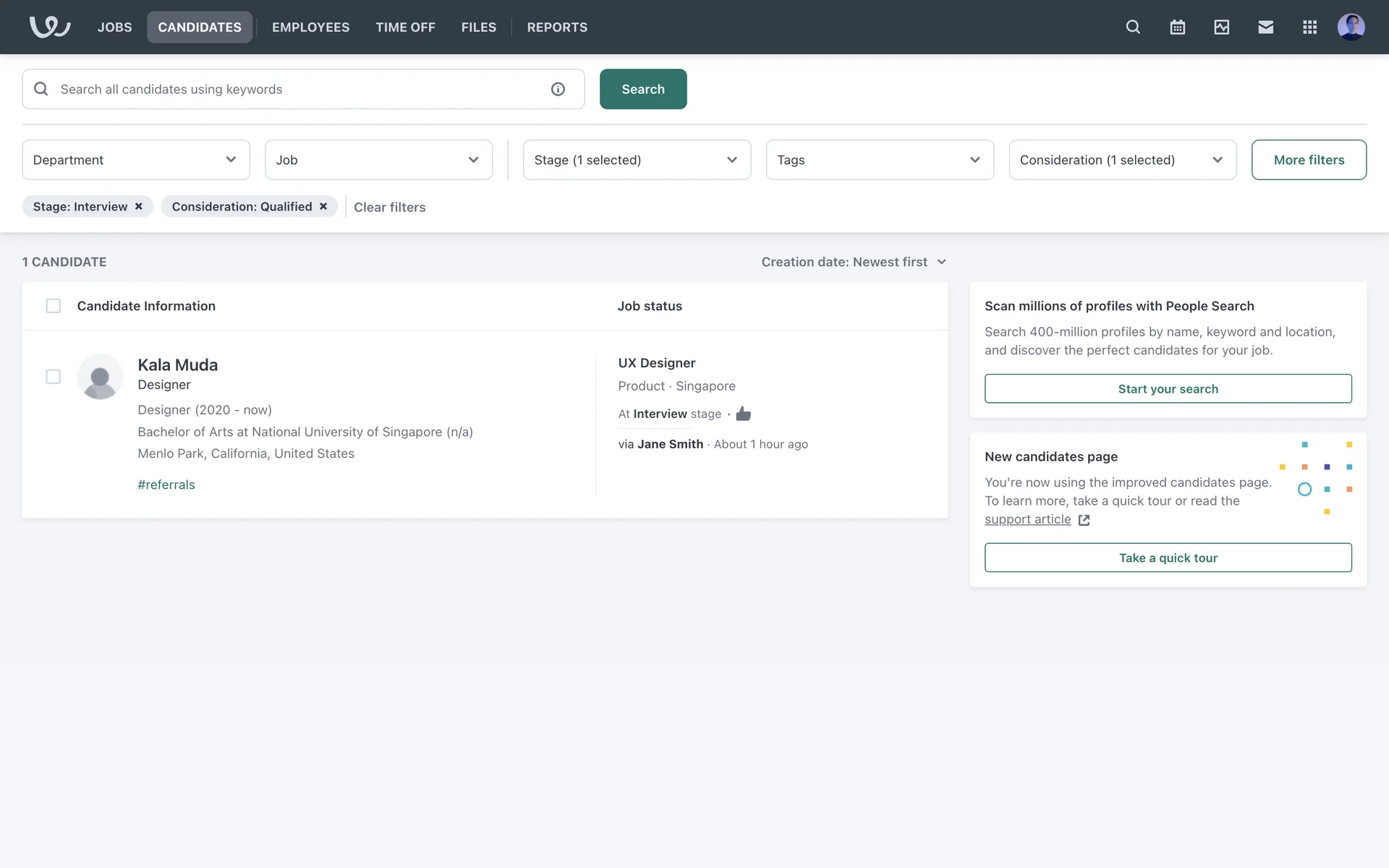Screen dimensions: 1389x868
Task: Switch to the Reports tab
Action: coord(556,27)
